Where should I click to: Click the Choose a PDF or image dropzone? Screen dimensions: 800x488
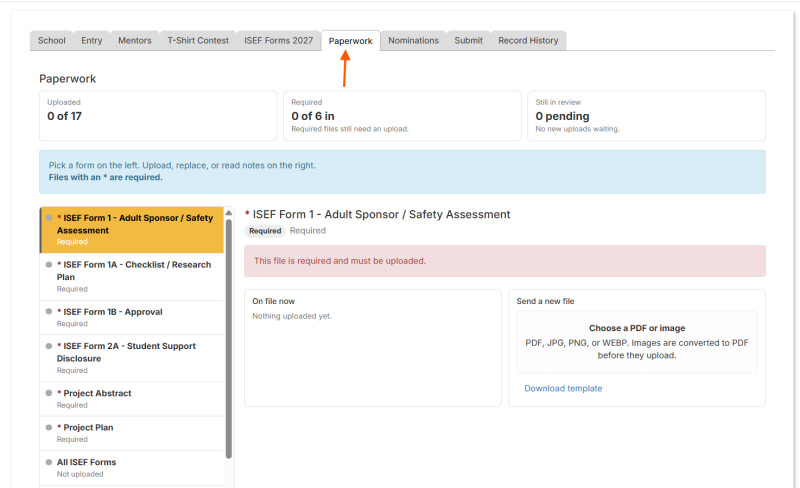click(637, 341)
